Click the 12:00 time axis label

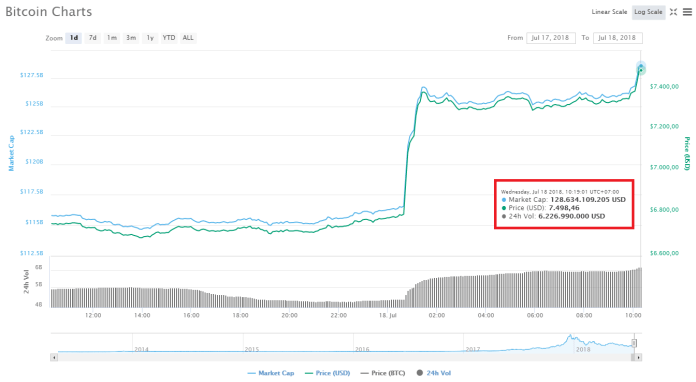(93, 315)
